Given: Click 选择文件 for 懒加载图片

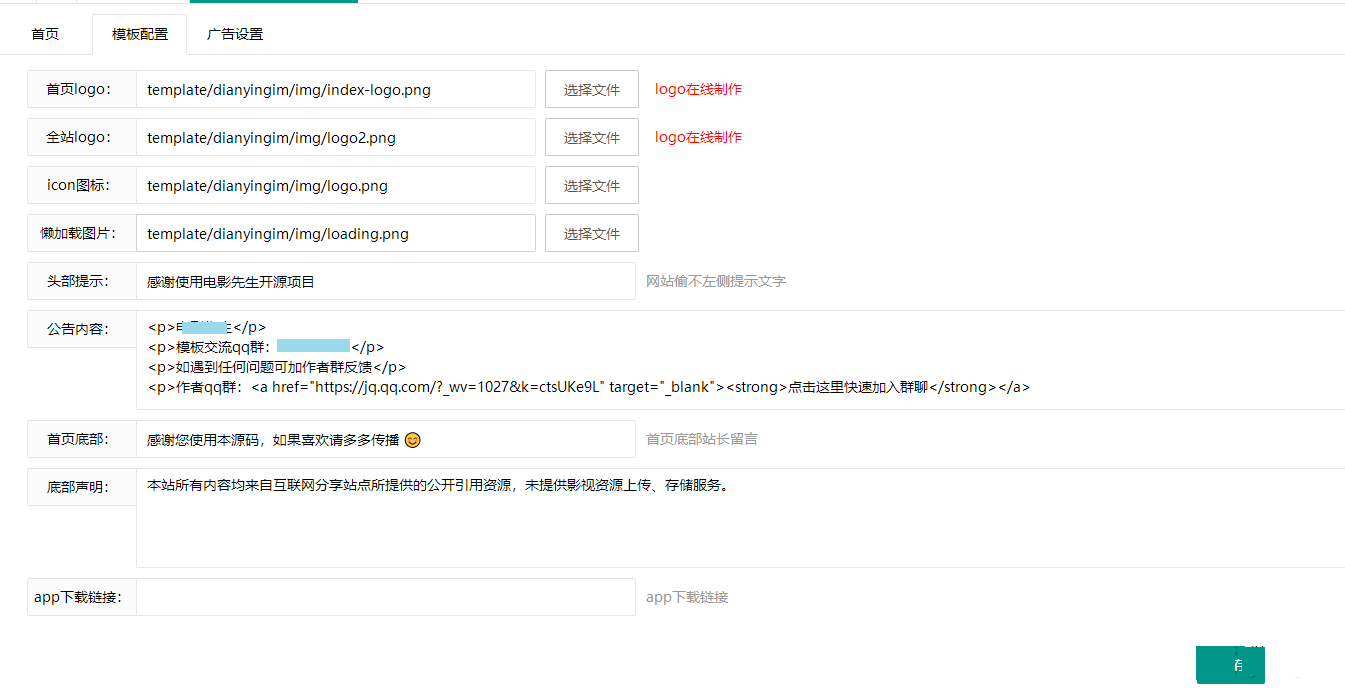Looking at the screenshot, I should [591, 233].
